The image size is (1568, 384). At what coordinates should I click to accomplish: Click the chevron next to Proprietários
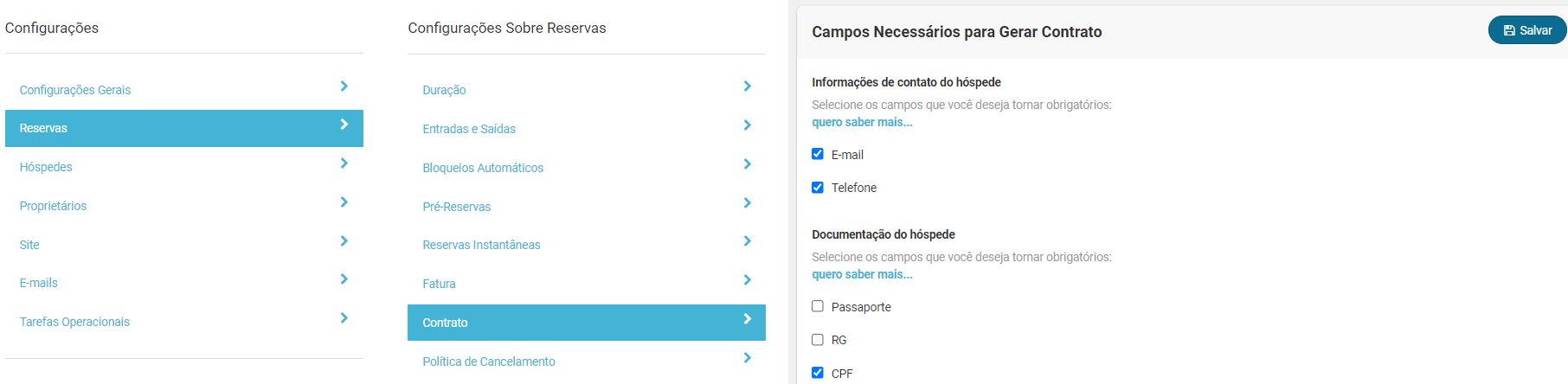tap(344, 202)
